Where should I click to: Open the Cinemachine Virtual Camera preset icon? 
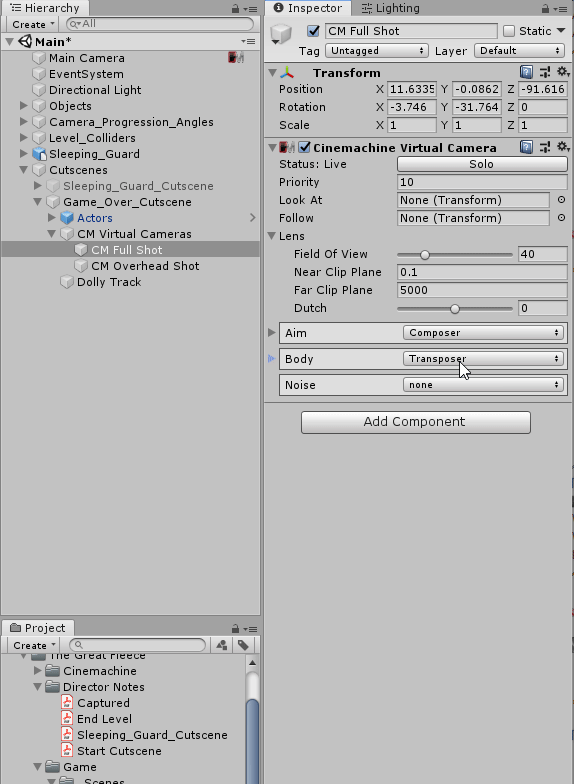click(545, 147)
